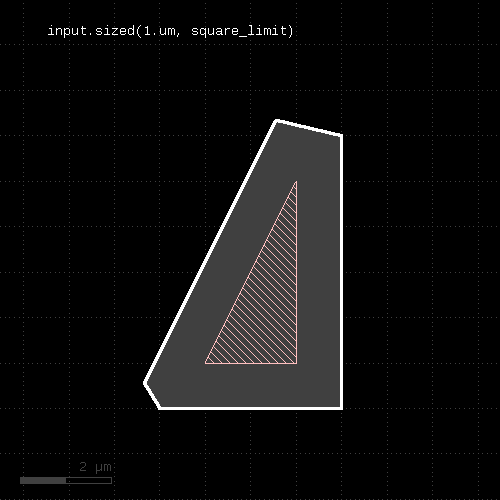This screenshot has width=500, height=500.
Task: Click the top vertex of the hatched triangle
Action: click(296, 182)
